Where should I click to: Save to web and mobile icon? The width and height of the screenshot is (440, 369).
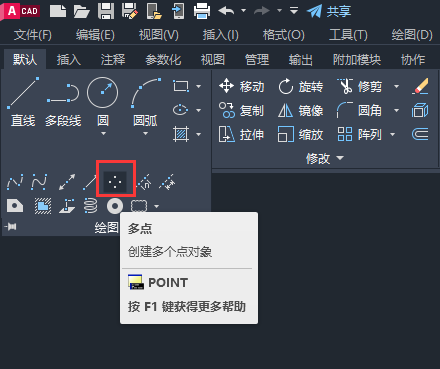tap(178, 11)
